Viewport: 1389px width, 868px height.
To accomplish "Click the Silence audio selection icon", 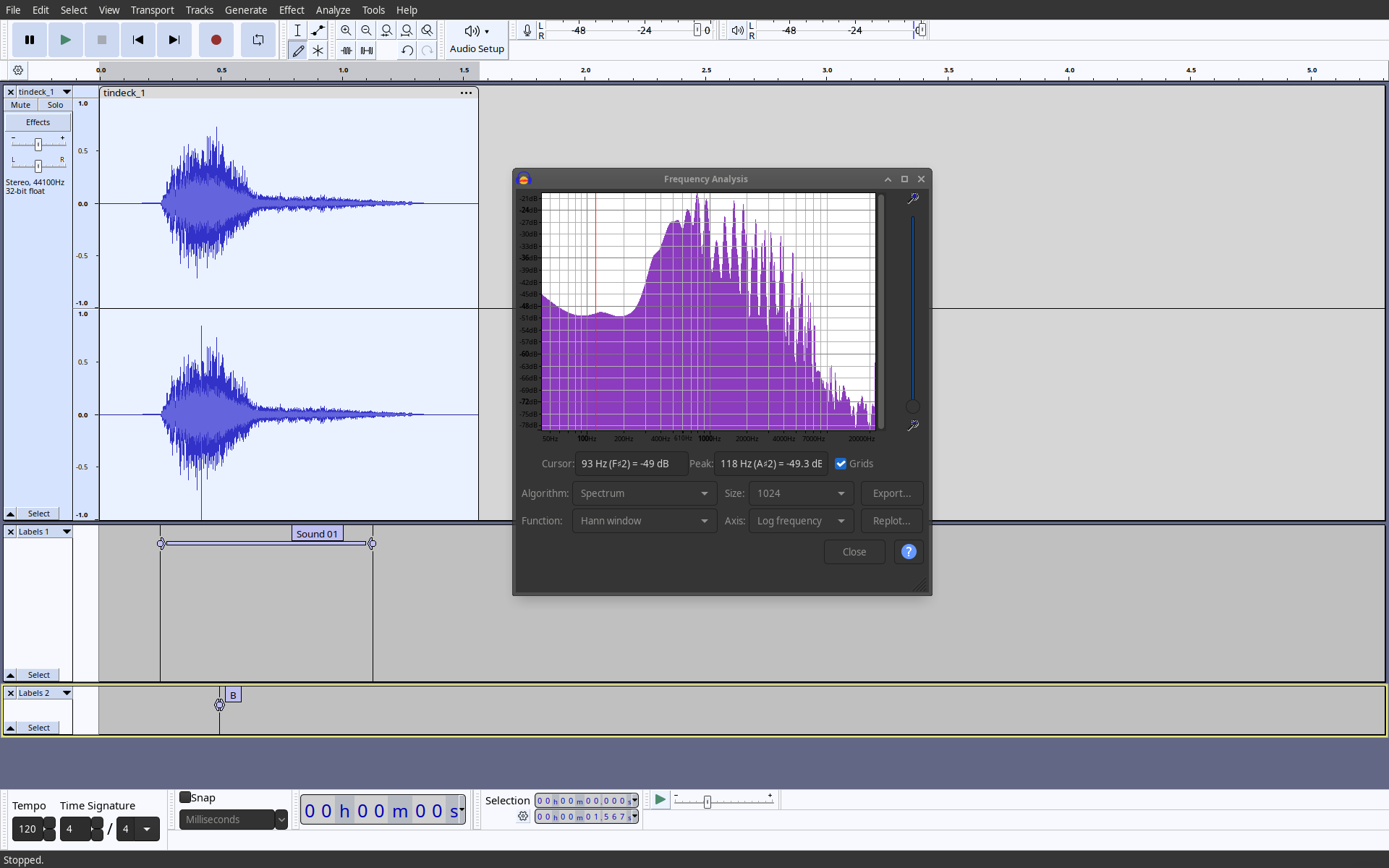I will [367, 51].
